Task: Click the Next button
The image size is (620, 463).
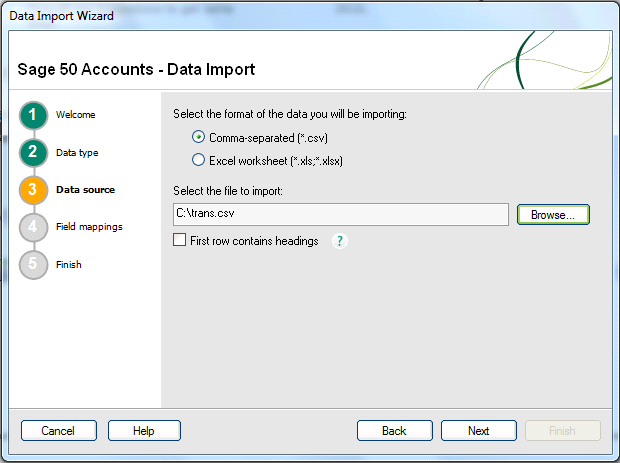Action: pos(478,431)
